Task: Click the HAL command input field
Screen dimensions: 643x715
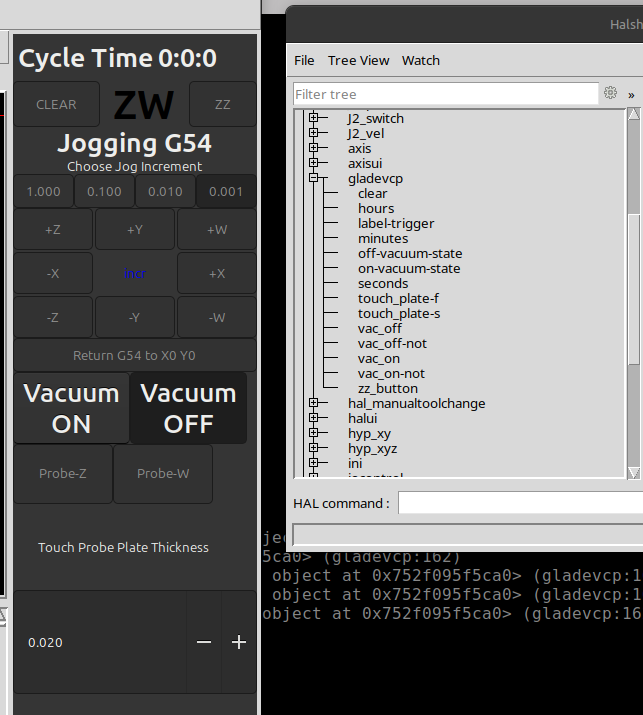Action: tap(520, 503)
